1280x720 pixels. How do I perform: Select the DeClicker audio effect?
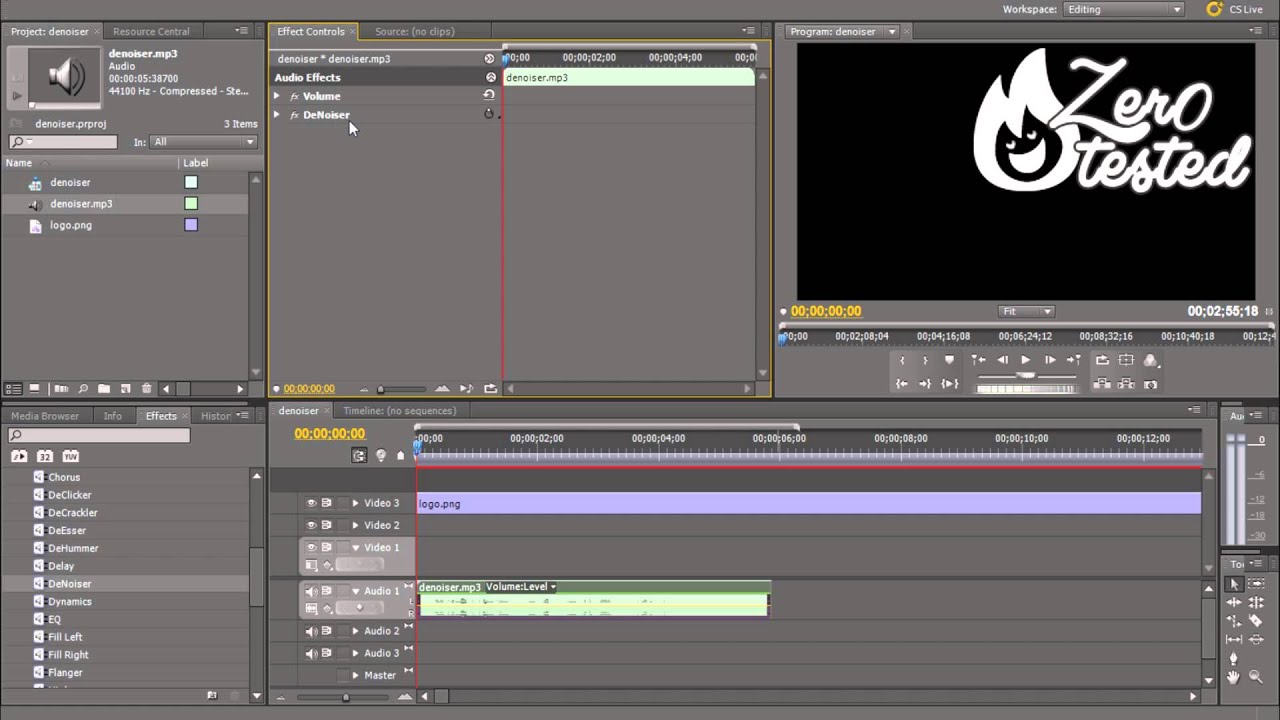[x=70, y=495]
